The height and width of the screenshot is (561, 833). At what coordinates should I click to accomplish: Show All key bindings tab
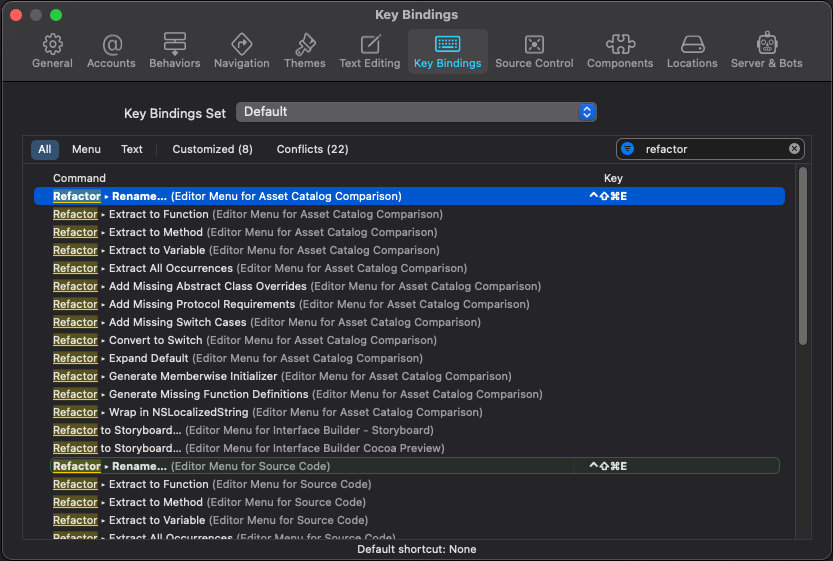45,149
